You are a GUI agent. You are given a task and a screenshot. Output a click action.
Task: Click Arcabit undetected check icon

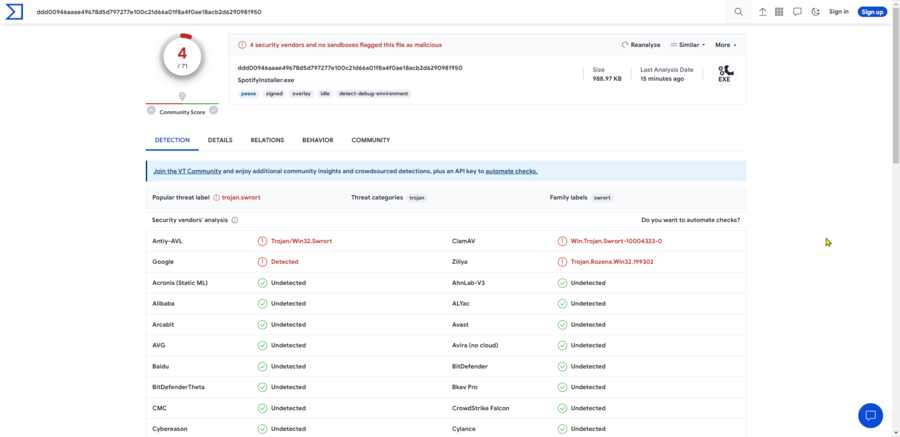(262, 324)
